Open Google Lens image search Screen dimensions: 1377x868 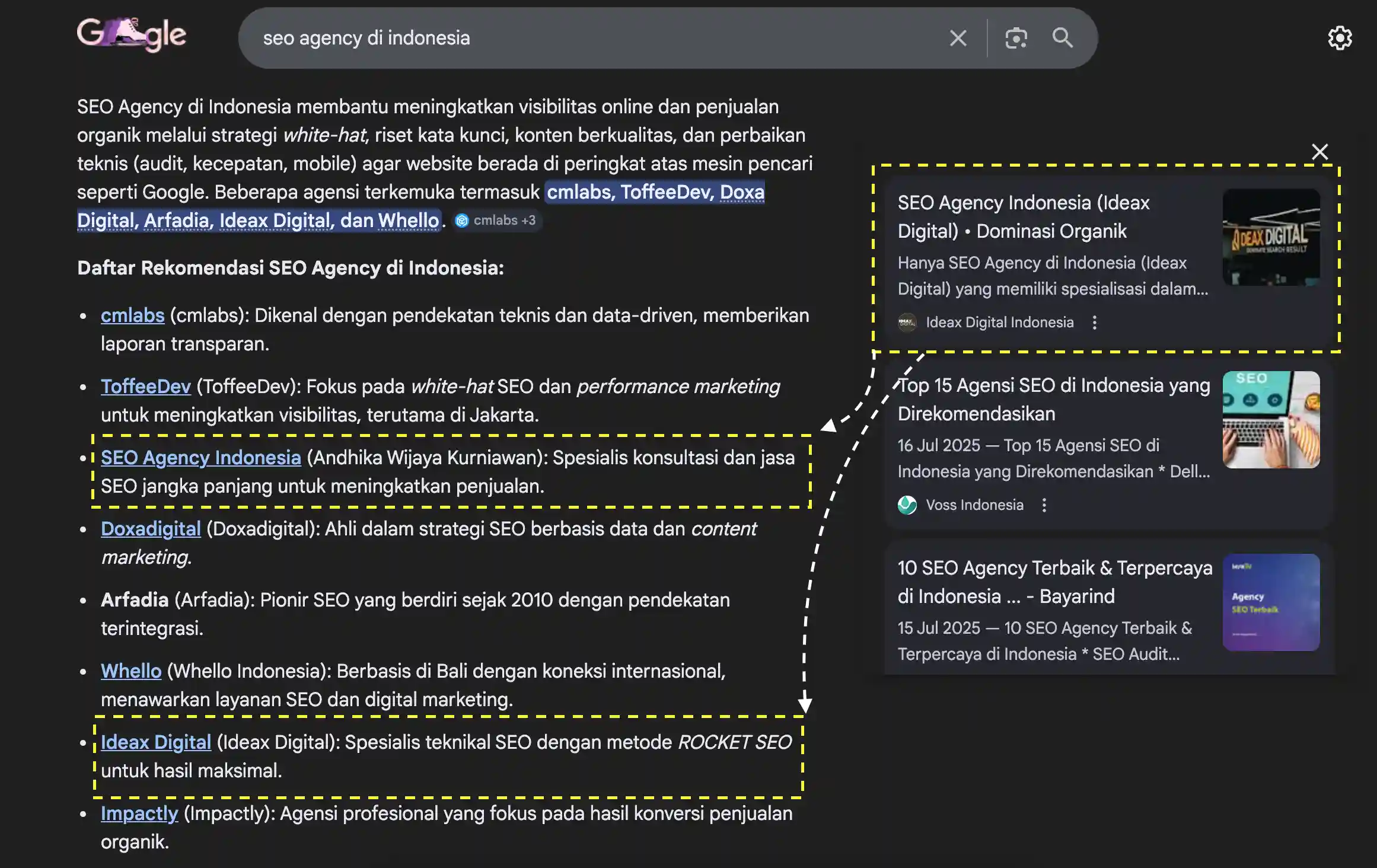point(1016,38)
